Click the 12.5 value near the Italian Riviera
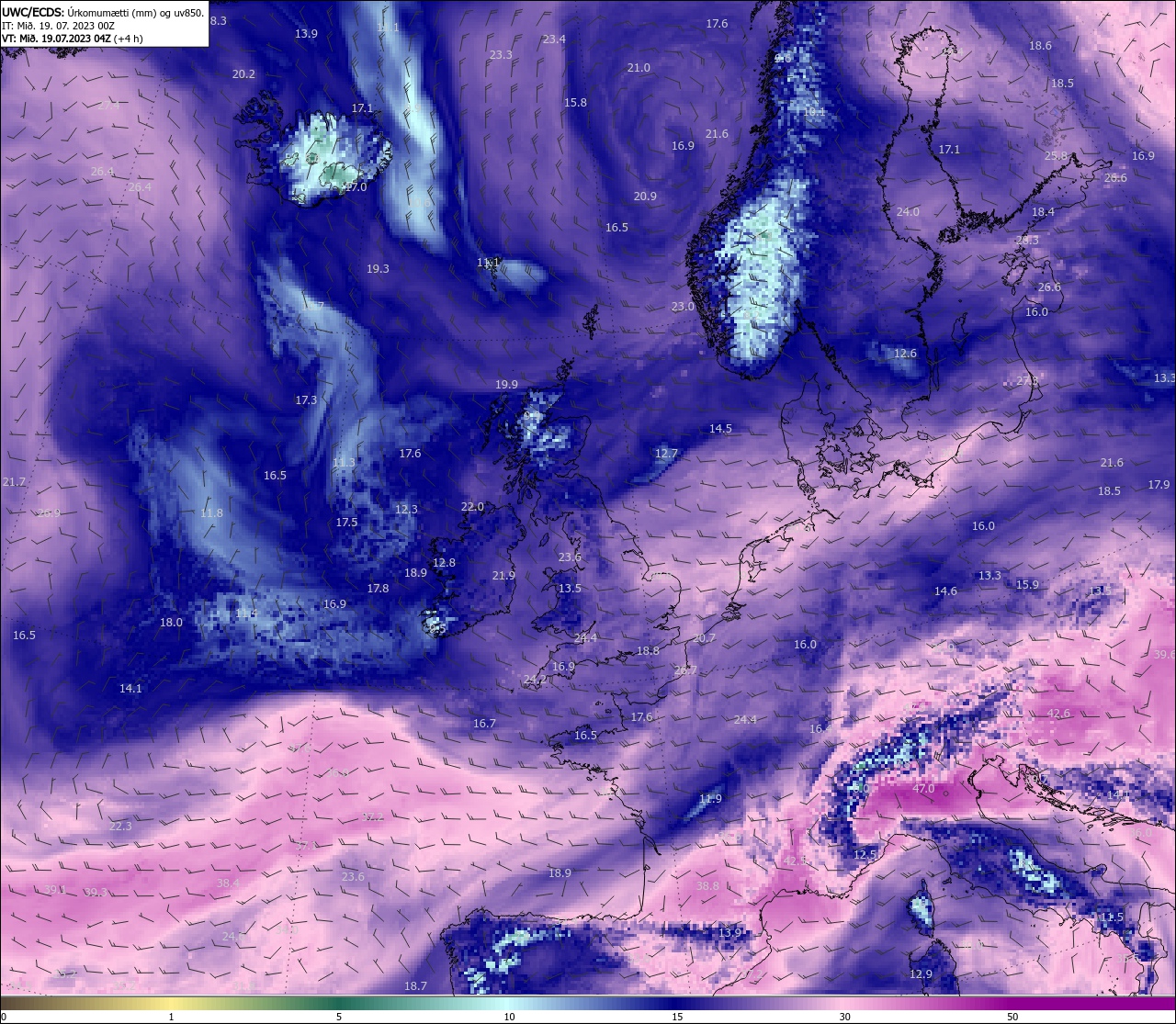The width and height of the screenshot is (1176, 1024). [865, 854]
